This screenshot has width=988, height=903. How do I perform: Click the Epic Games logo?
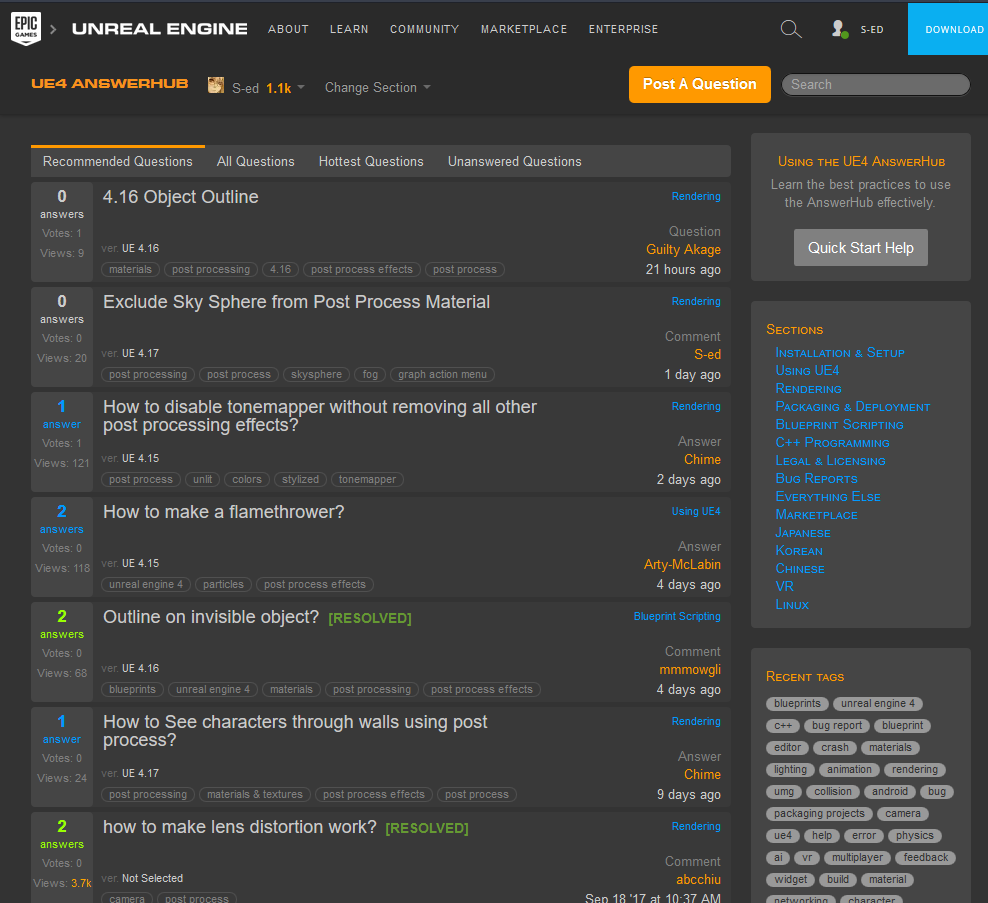pyautogui.click(x=26, y=27)
